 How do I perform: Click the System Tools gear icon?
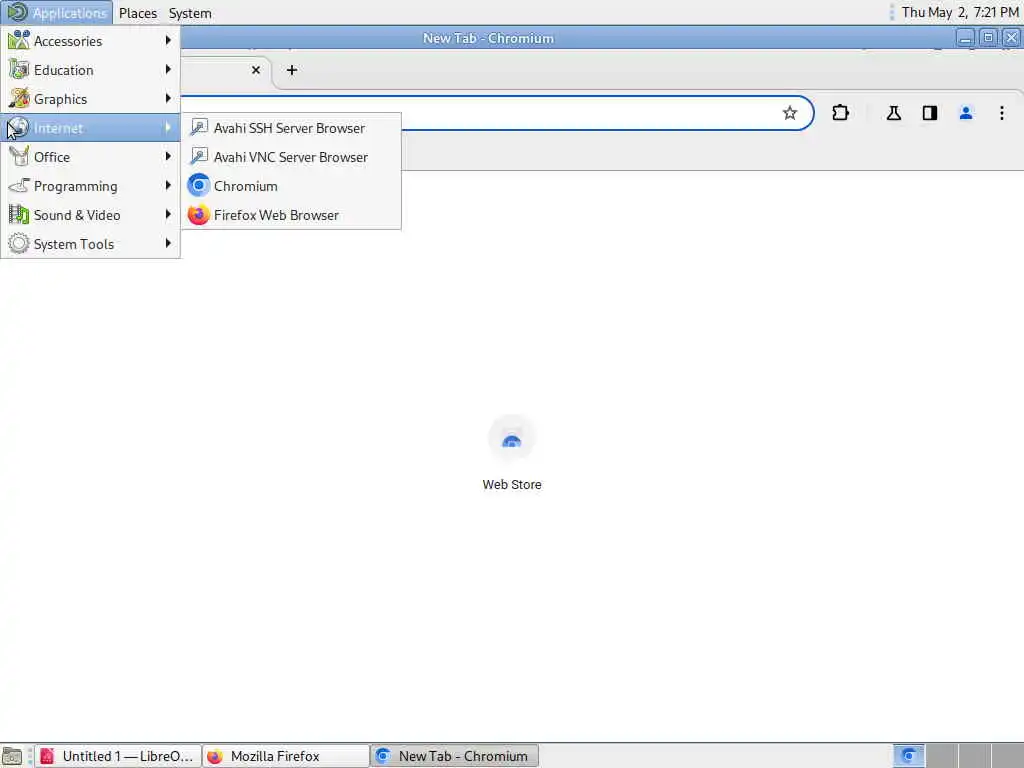coord(18,244)
